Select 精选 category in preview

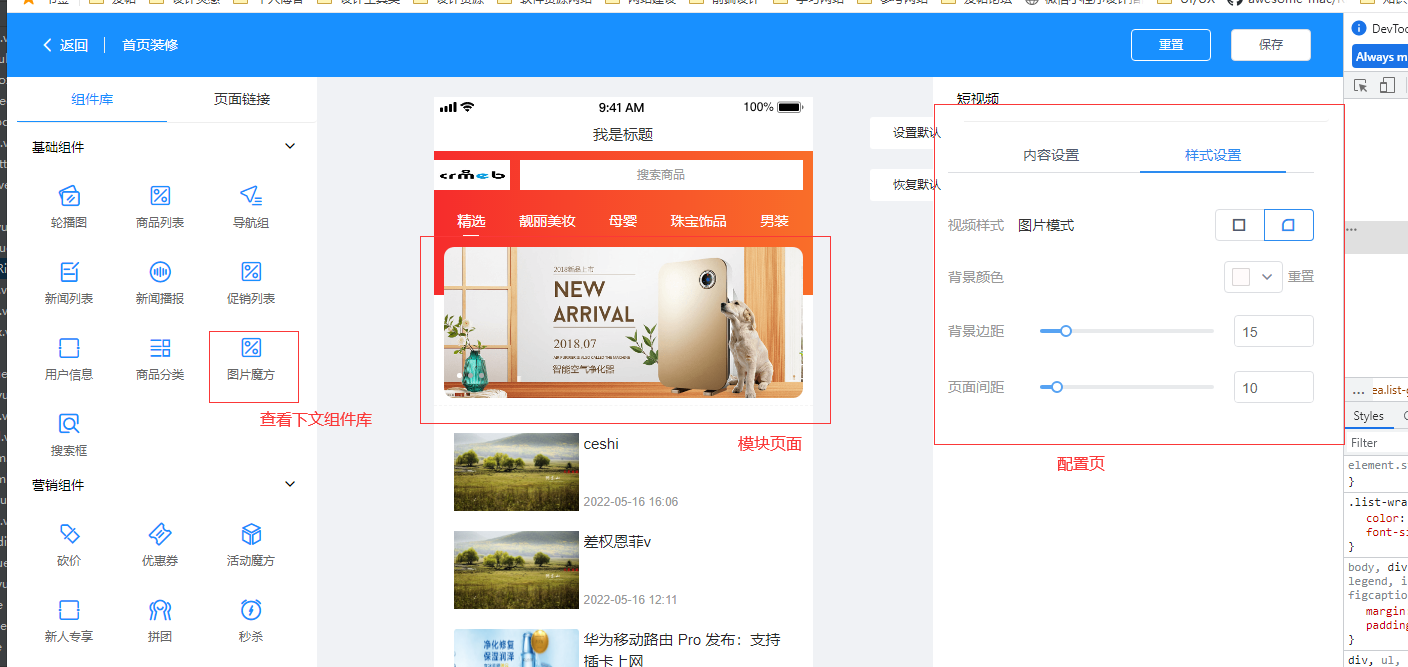pyautogui.click(x=471, y=221)
